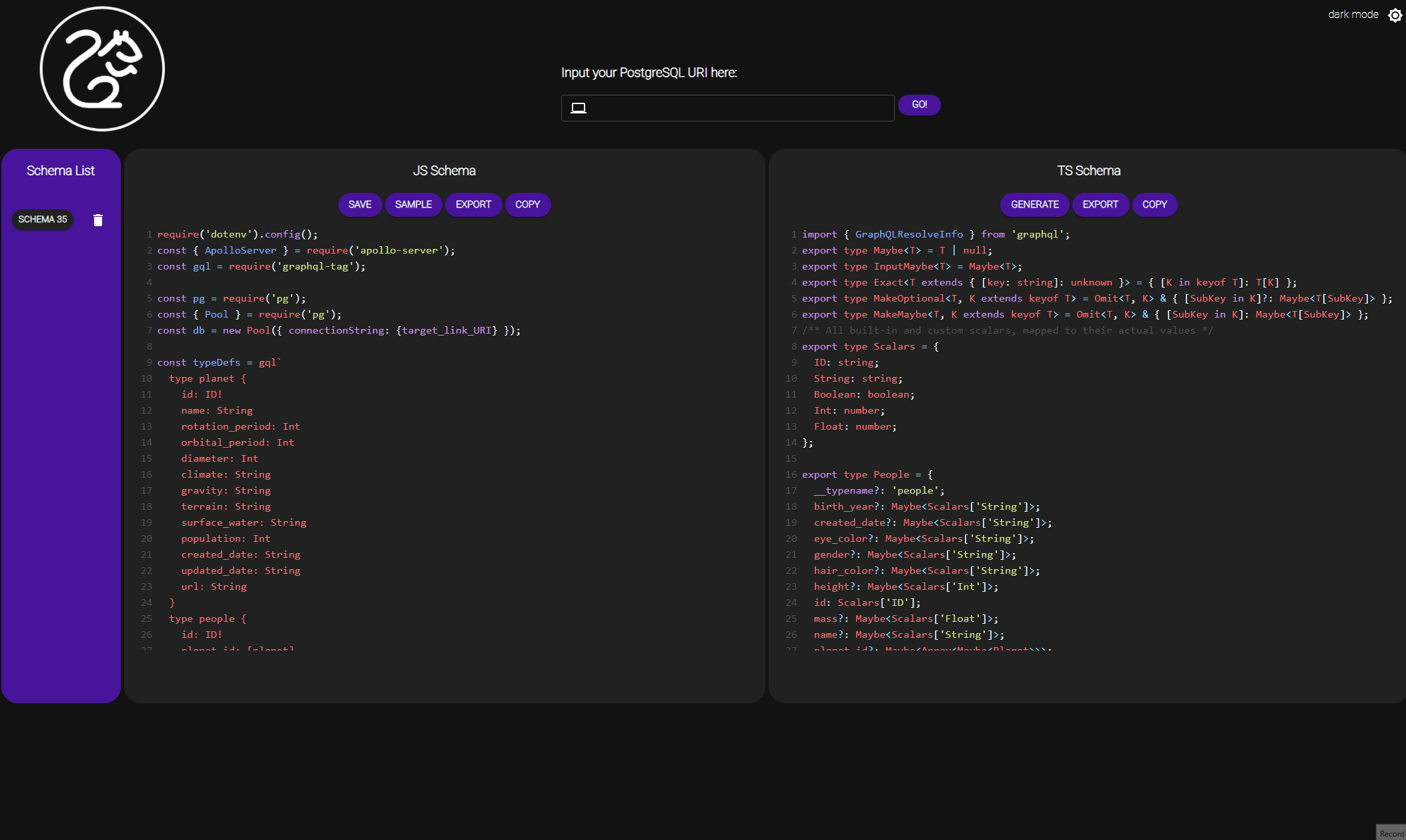Export the JS Schema
The height and width of the screenshot is (840, 1406).
coord(473,205)
